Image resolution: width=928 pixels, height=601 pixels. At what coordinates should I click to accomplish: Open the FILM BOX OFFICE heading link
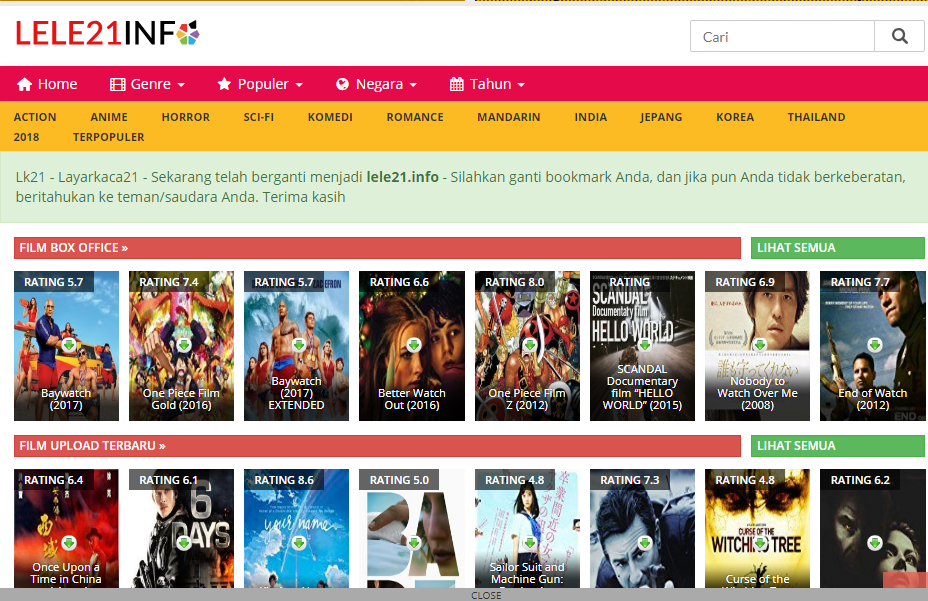(x=73, y=248)
